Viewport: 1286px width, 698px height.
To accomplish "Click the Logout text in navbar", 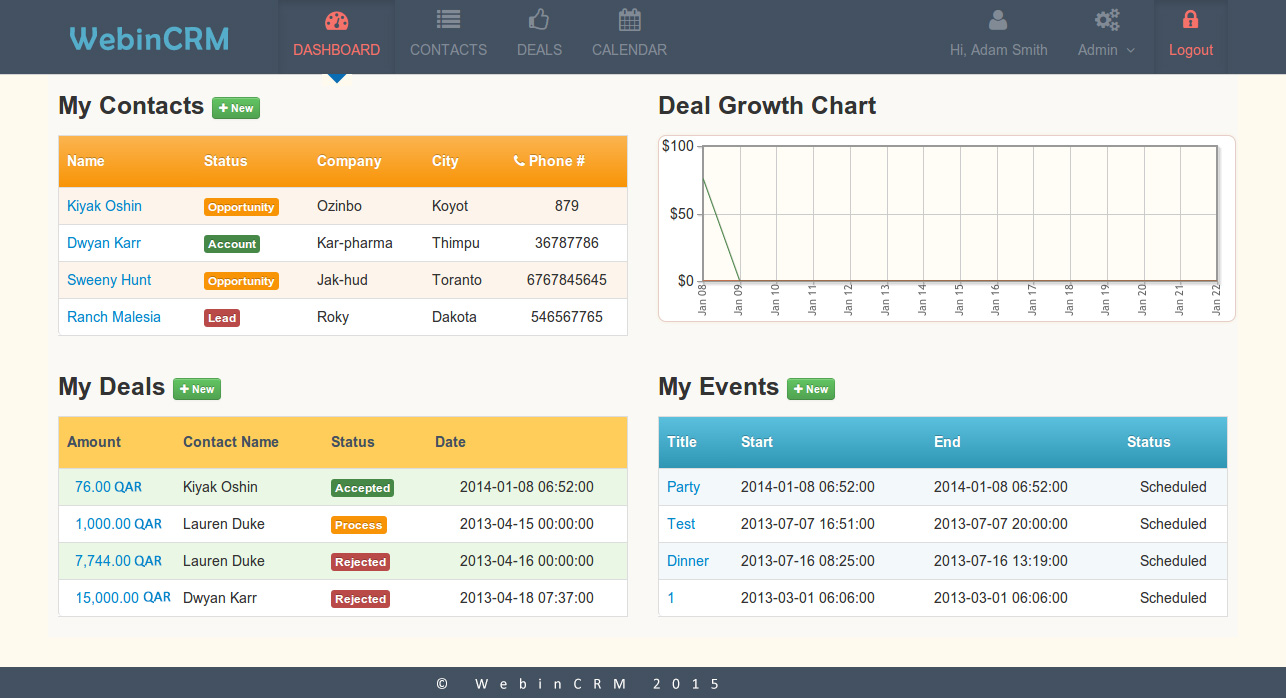I will tap(1191, 50).
